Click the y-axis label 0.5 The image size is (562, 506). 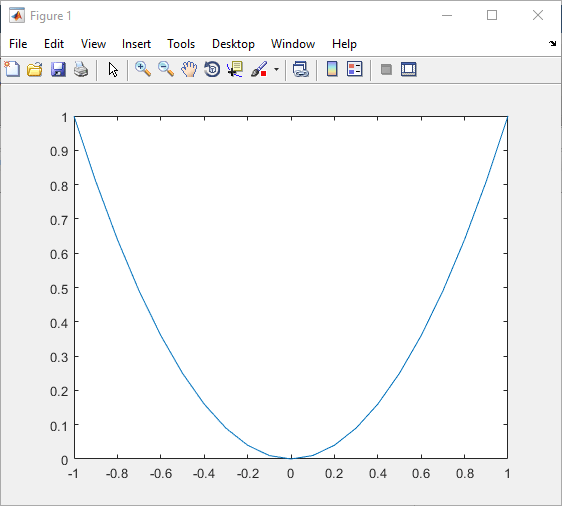tap(59, 289)
